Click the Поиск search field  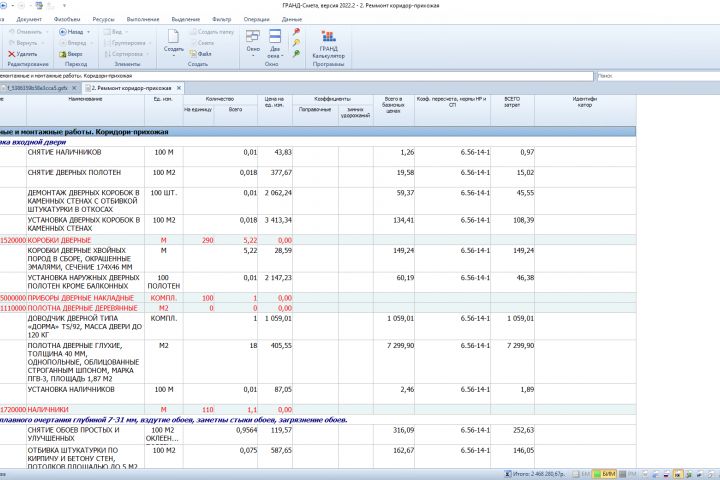[658, 76]
